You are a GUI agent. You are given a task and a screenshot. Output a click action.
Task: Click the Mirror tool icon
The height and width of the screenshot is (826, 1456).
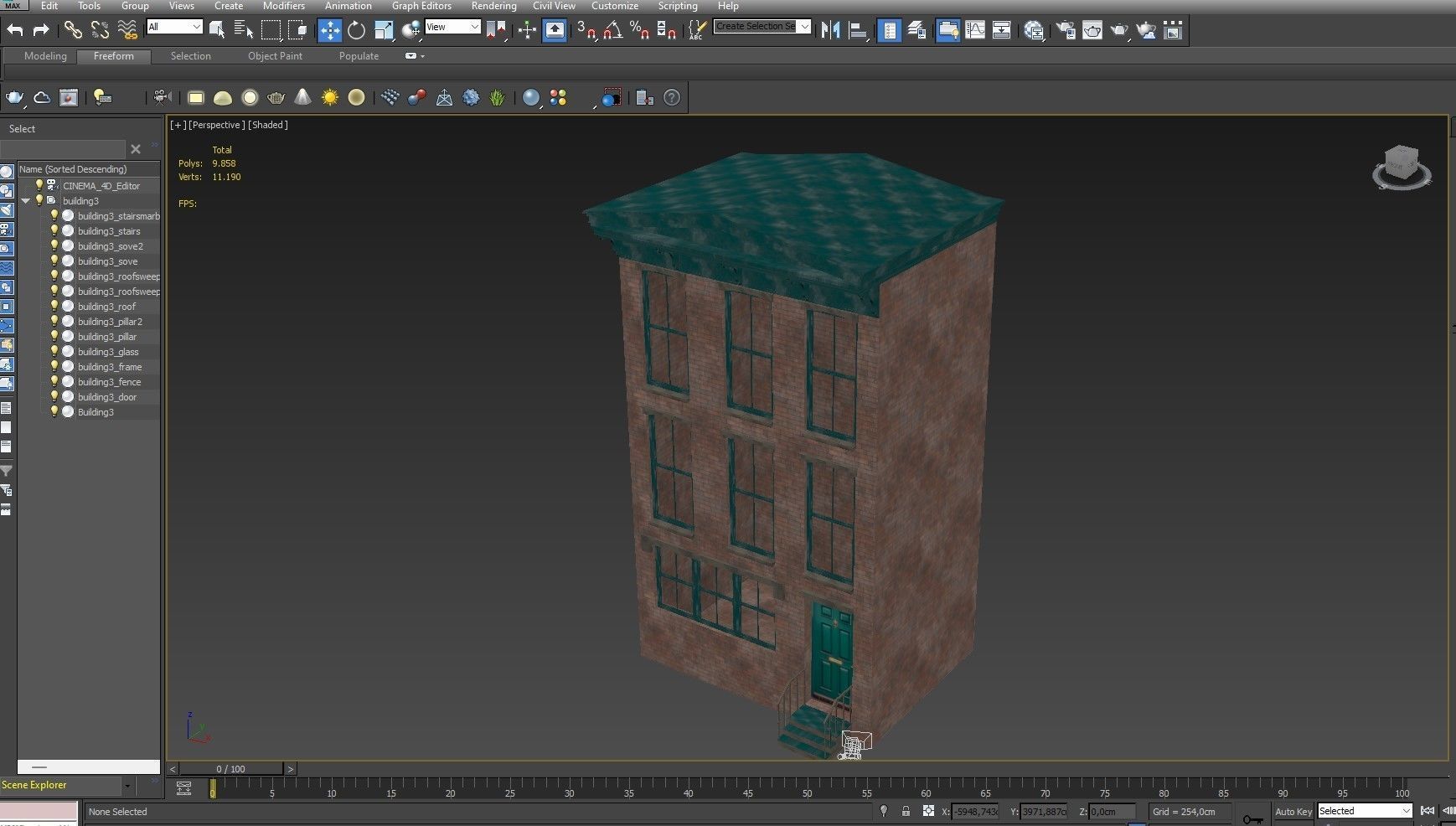[x=830, y=30]
